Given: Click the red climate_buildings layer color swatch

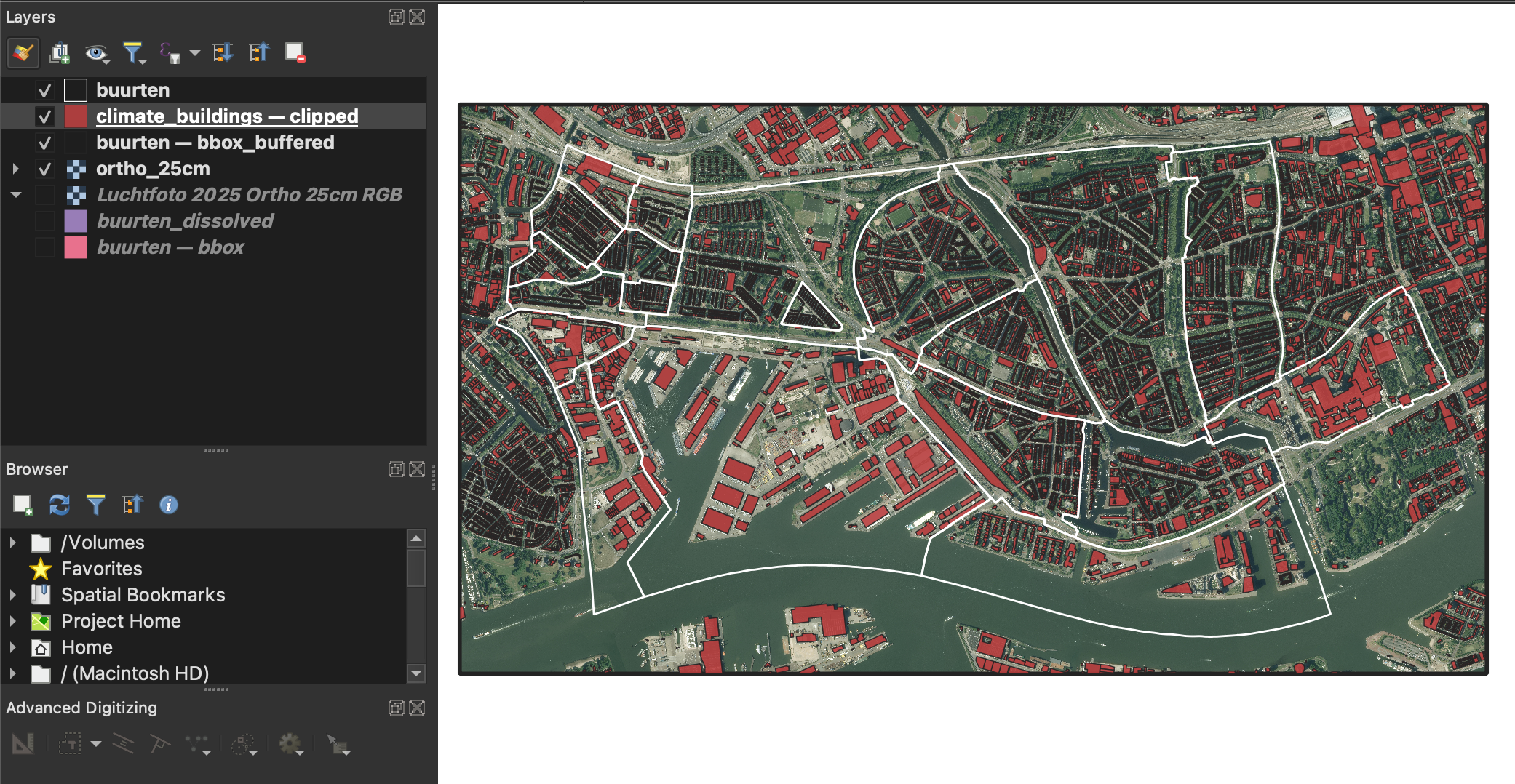Looking at the screenshot, I should click(76, 116).
